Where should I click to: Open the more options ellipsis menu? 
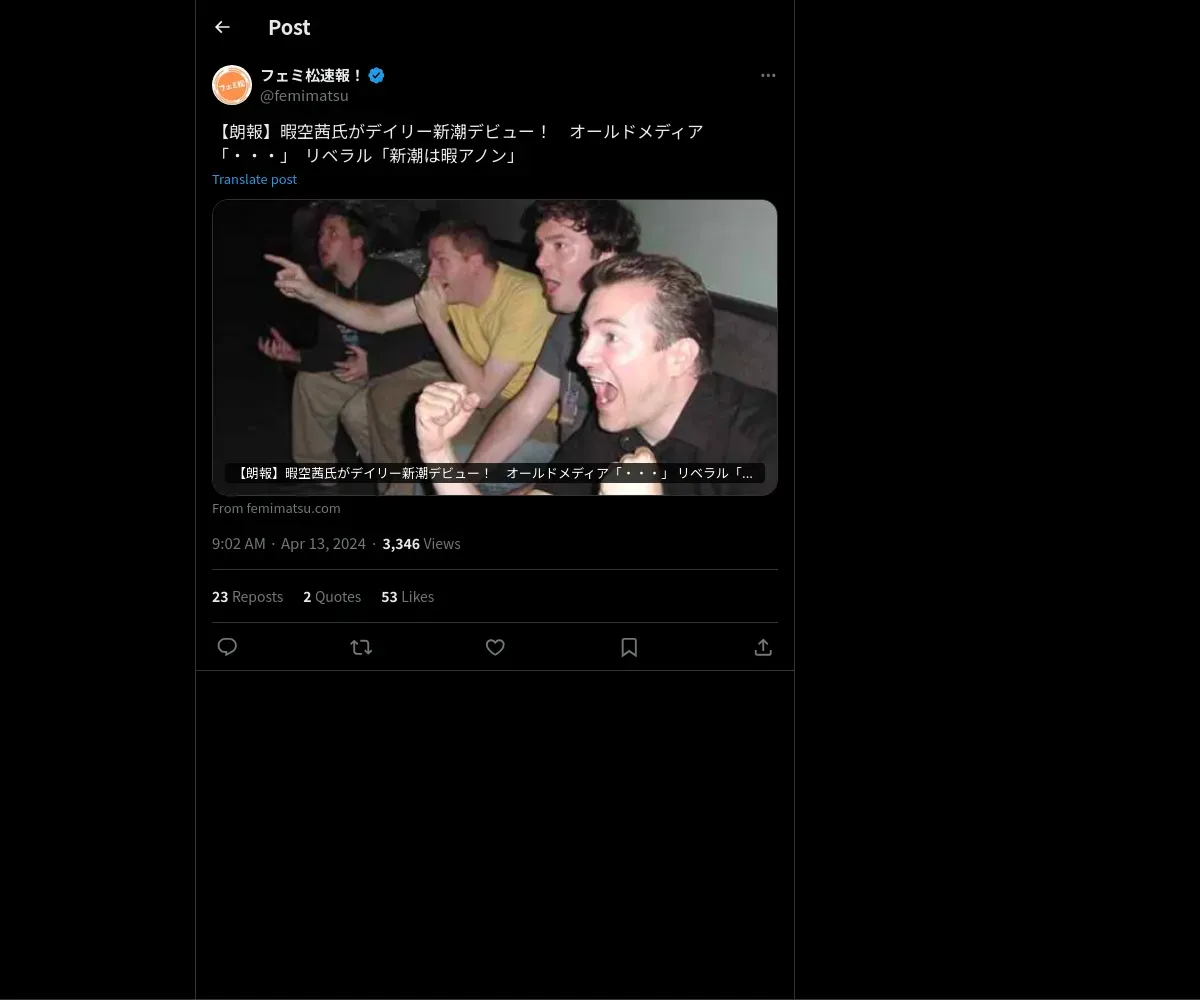768,75
